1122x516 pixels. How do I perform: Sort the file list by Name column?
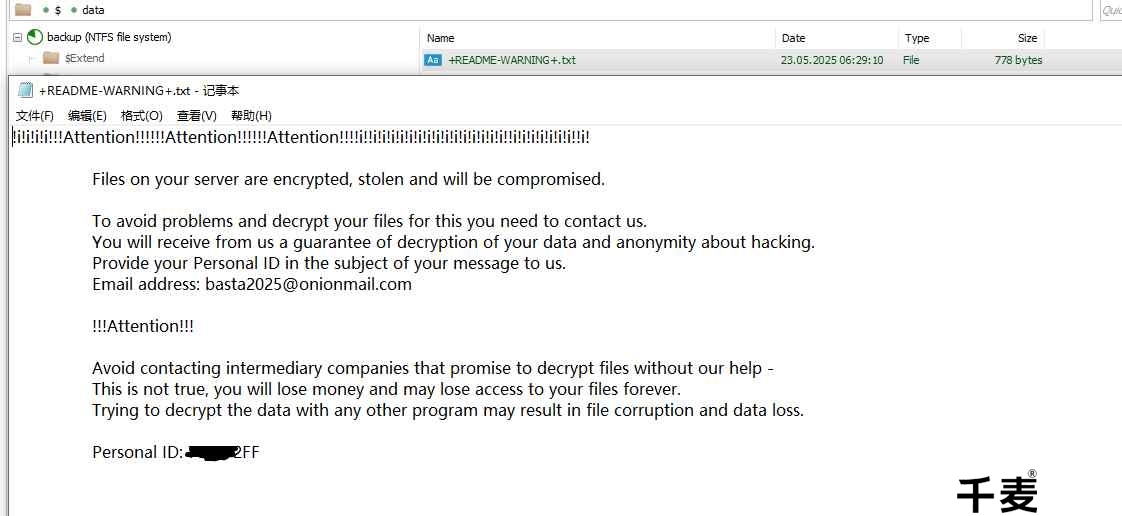441,38
